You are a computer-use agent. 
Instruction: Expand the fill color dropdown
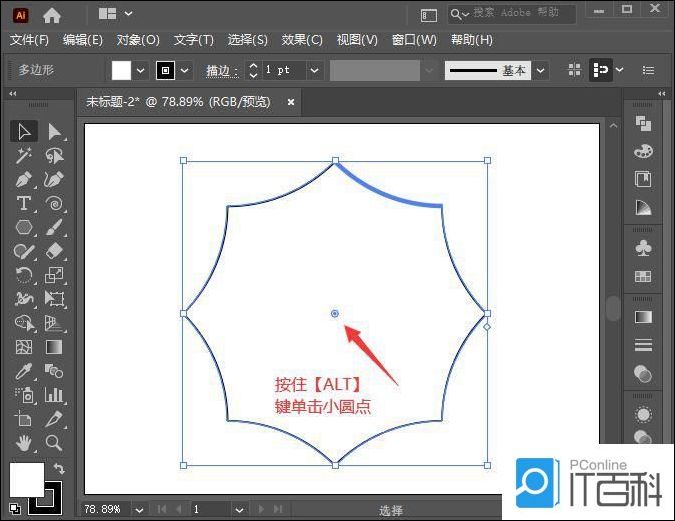click(x=140, y=70)
